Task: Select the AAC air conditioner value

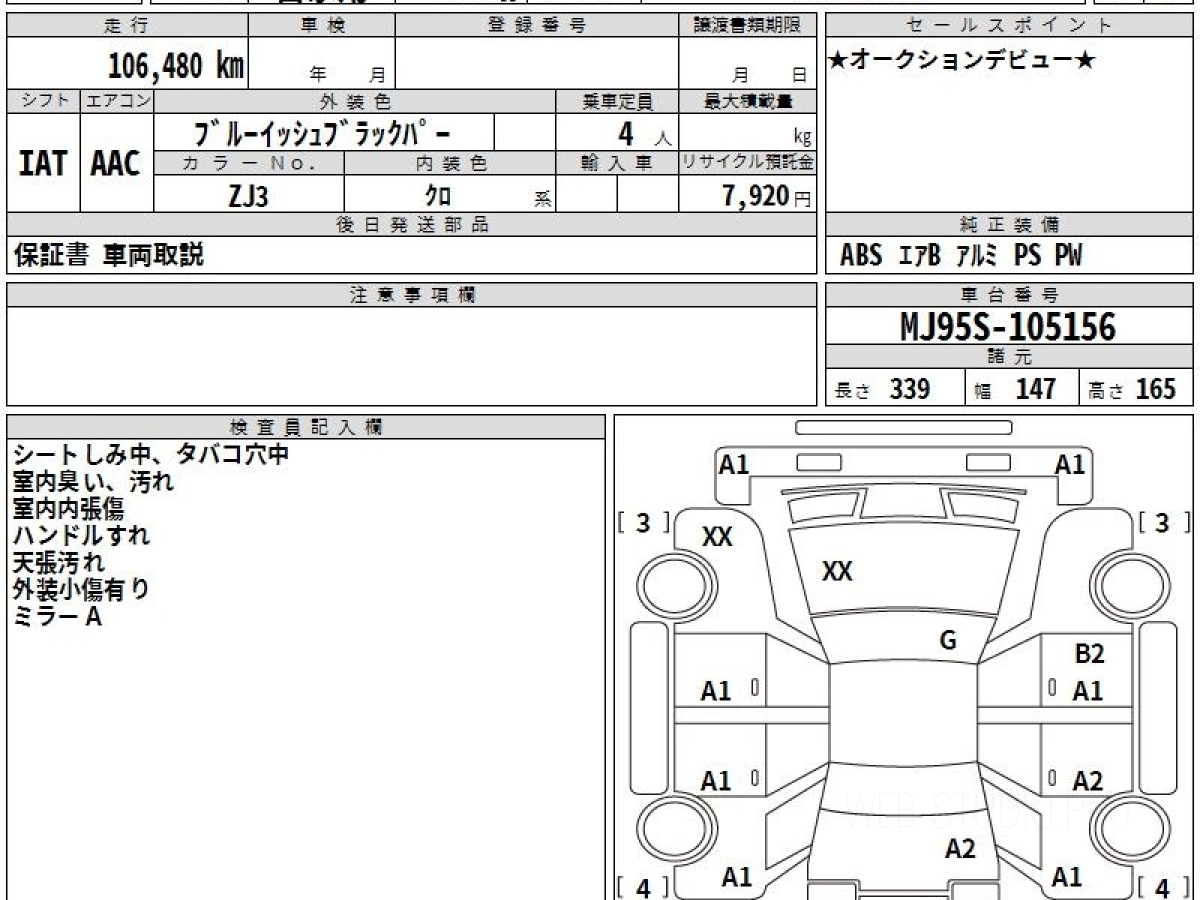Action: [x=116, y=163]
